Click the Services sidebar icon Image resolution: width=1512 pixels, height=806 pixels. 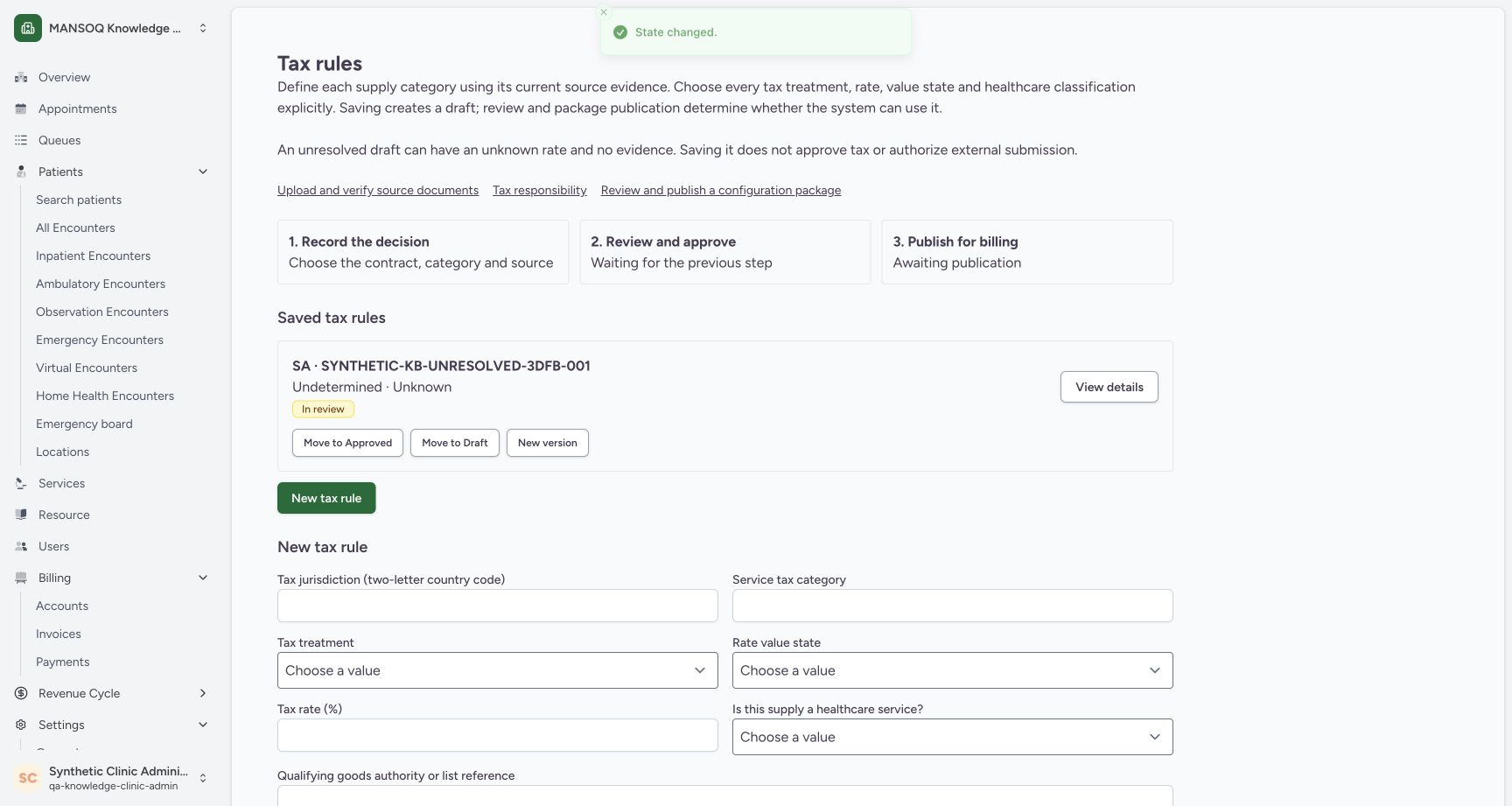click(21, 483)
